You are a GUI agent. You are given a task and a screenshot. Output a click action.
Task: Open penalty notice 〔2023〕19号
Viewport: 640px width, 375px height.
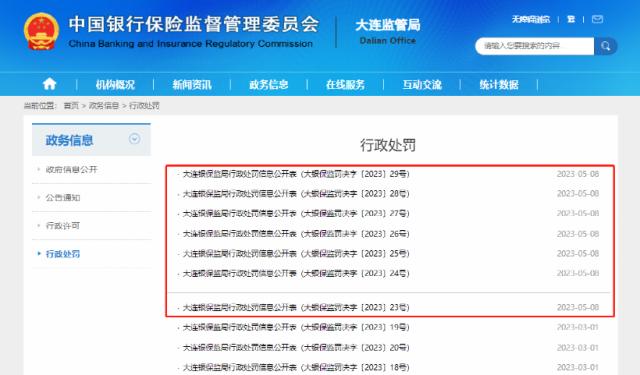coord(296,327)
